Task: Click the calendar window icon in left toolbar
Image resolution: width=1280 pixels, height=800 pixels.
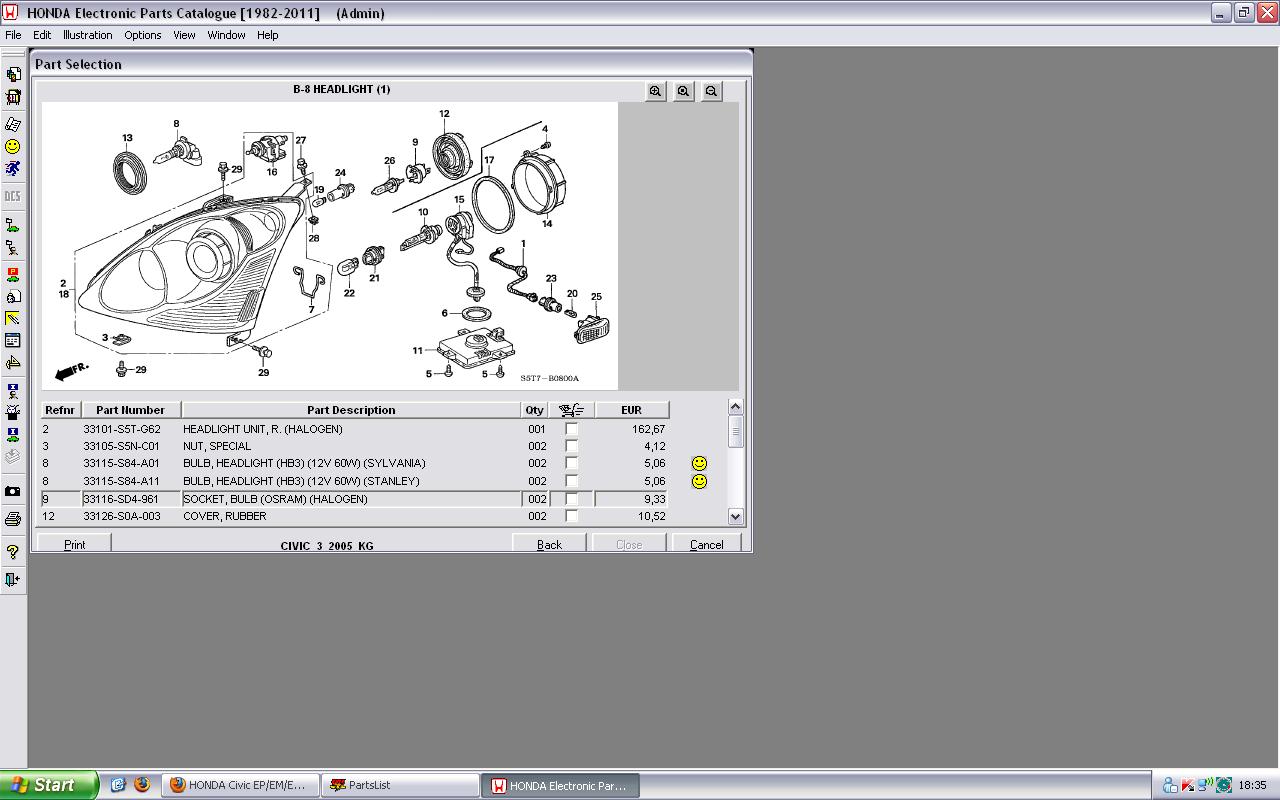Action: 13,341
